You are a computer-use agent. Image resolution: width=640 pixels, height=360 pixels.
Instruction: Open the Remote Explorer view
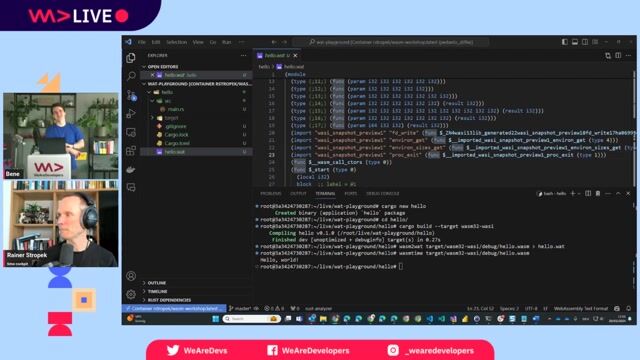click(x=131, y=132)
